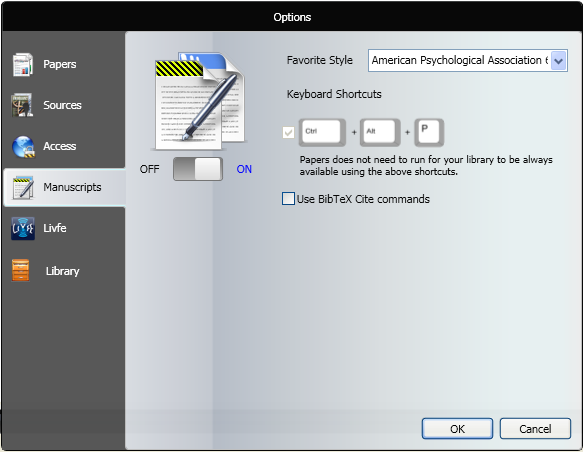Image resolution: width=583 pixels, height=452 pixels.
Task: Click the Alt key icon
Action: [380, 132]
